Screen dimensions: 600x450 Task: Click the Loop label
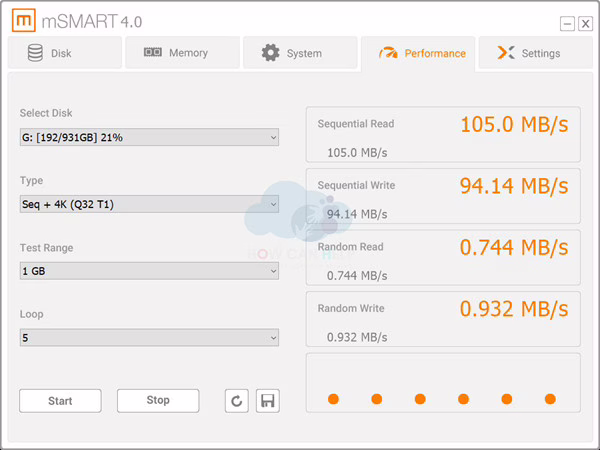[x=31, y=315]
